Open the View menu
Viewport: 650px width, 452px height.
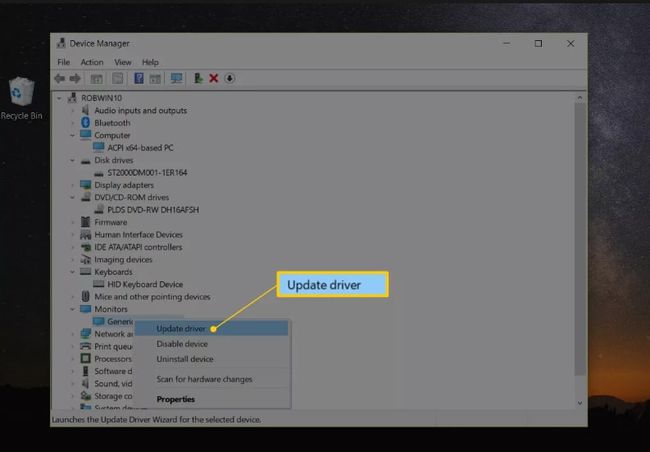click(123, 62)
